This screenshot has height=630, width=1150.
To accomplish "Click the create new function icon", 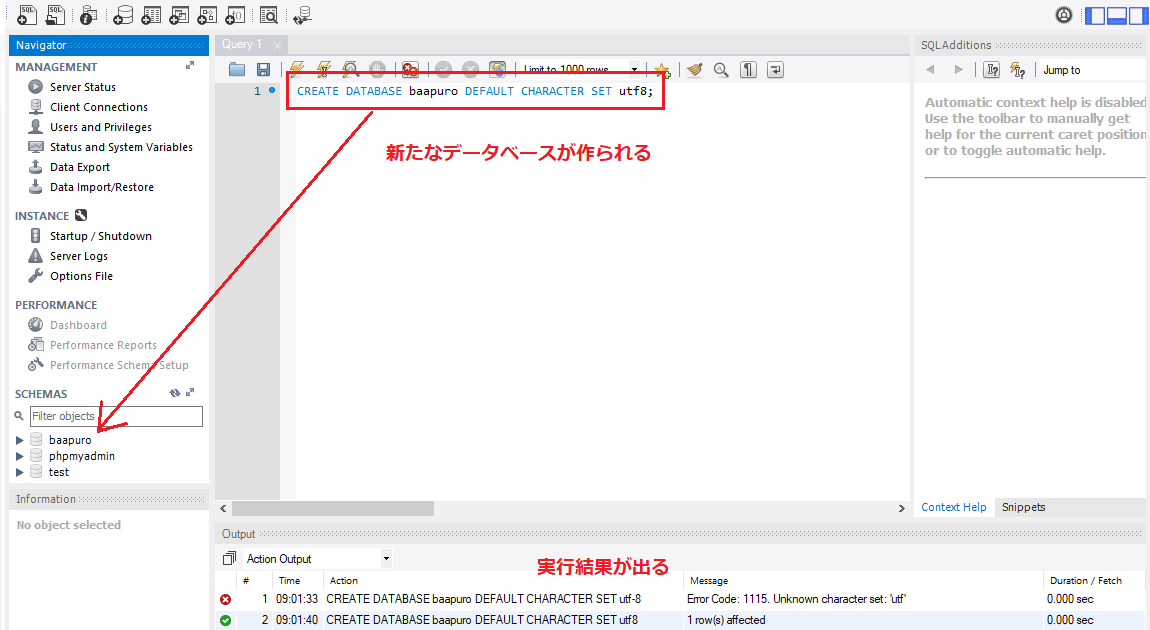I will coord(235,14).
